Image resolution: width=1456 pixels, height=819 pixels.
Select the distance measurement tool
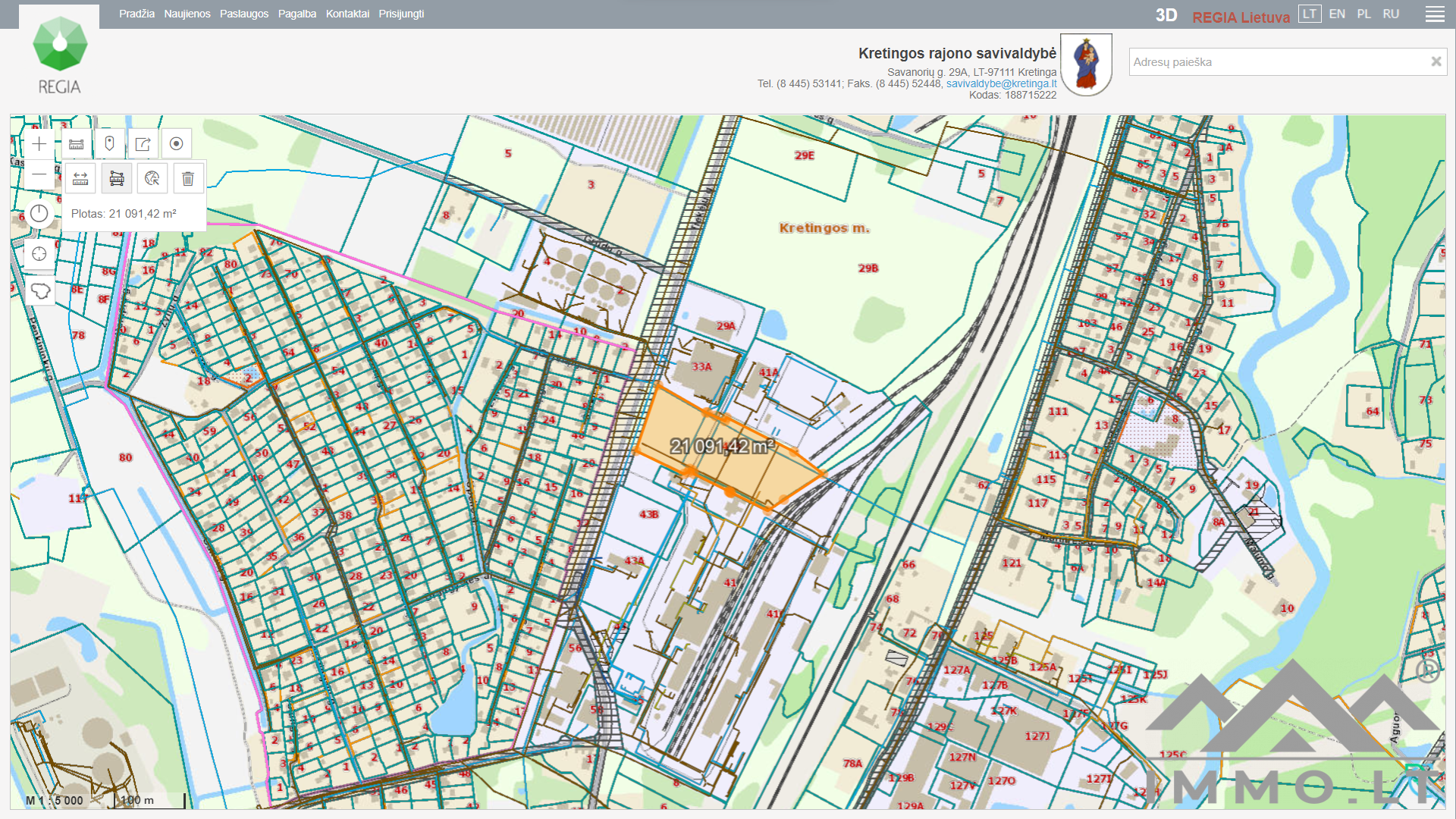[80, 179]
